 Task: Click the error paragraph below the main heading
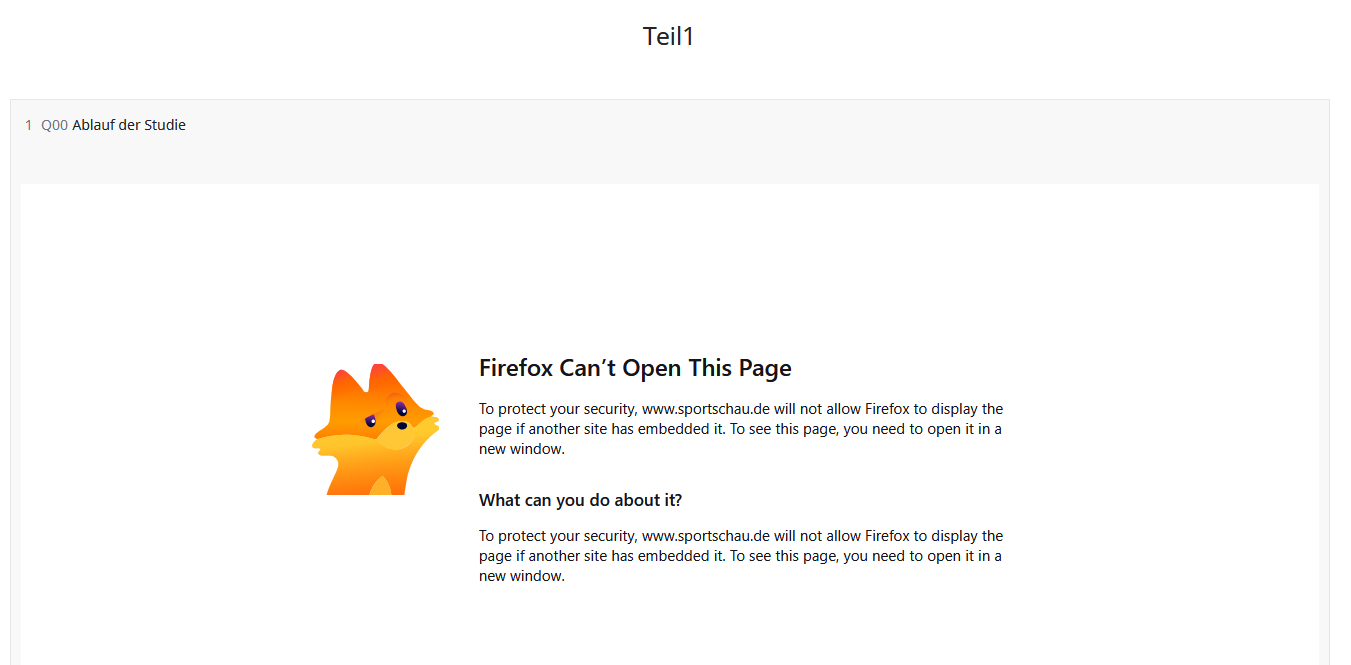(741, 429)
